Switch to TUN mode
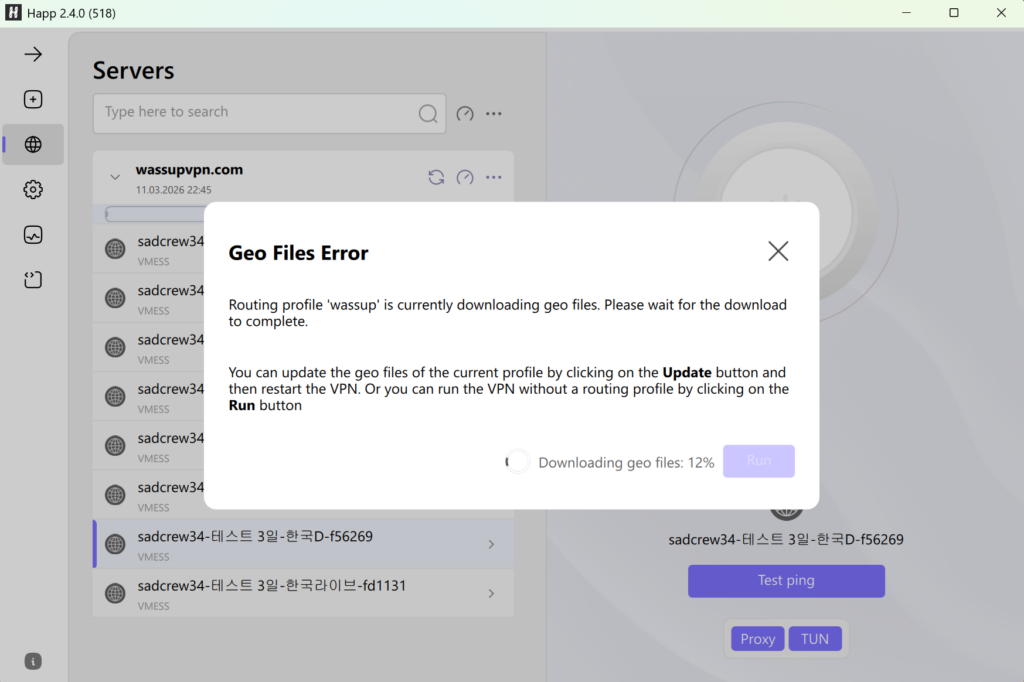1024x682 pixels. coord(815,639)
